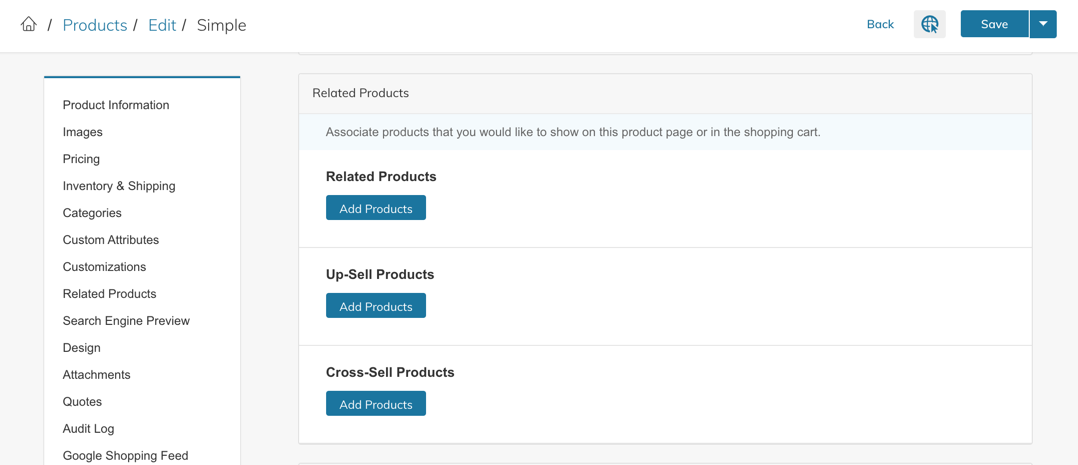This screenshot has width=1078, height=465.
Task: Go Back using the header link
Action: point(880,24)
